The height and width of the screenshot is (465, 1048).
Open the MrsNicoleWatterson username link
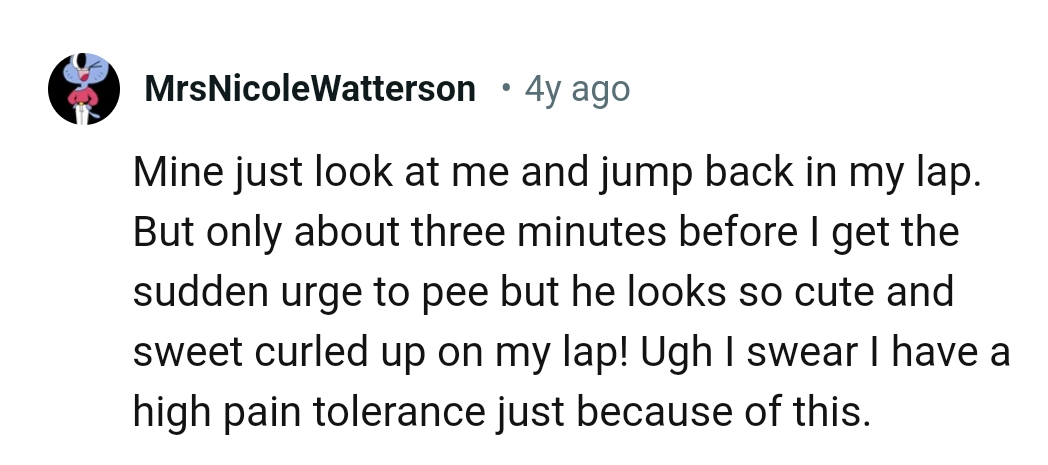(310, 89)
